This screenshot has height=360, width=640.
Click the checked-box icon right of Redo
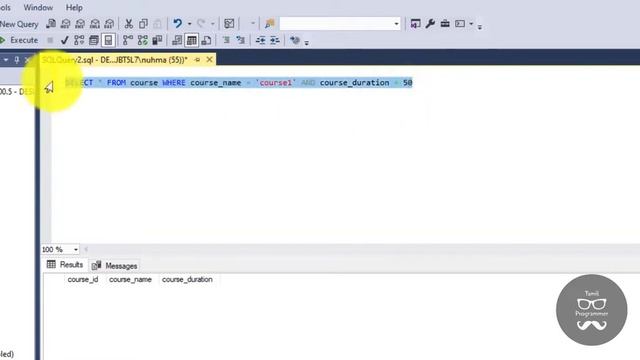229,24
